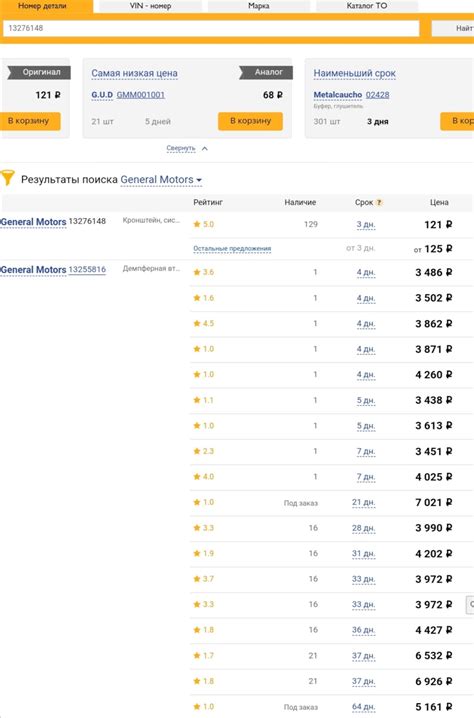This screenshot has width=474, height=718.
Task: Click the question mark icon beside Срок
Action: 379,202
